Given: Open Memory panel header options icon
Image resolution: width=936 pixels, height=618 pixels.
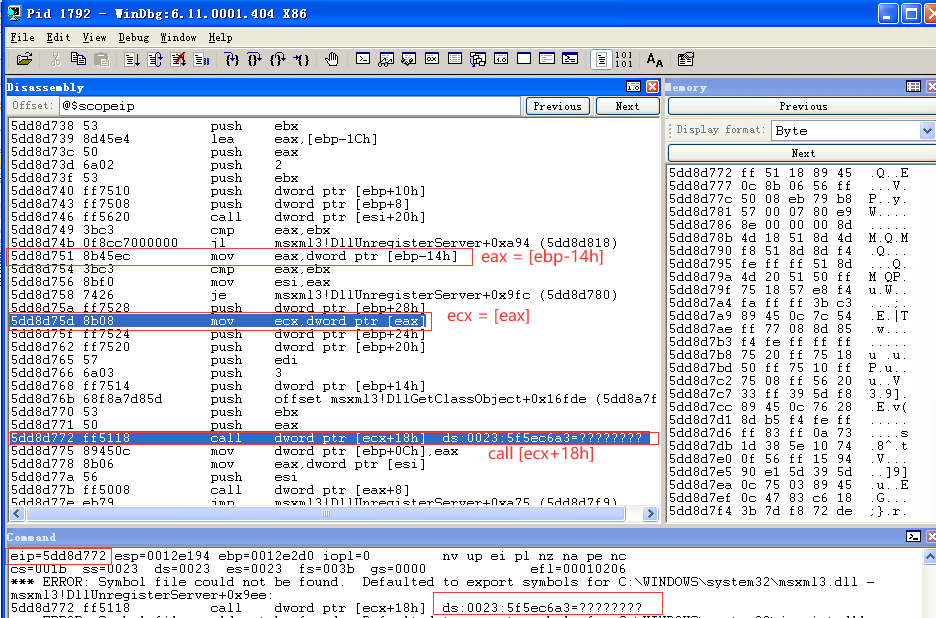Looking at the screenshot, I should (913, 87).
